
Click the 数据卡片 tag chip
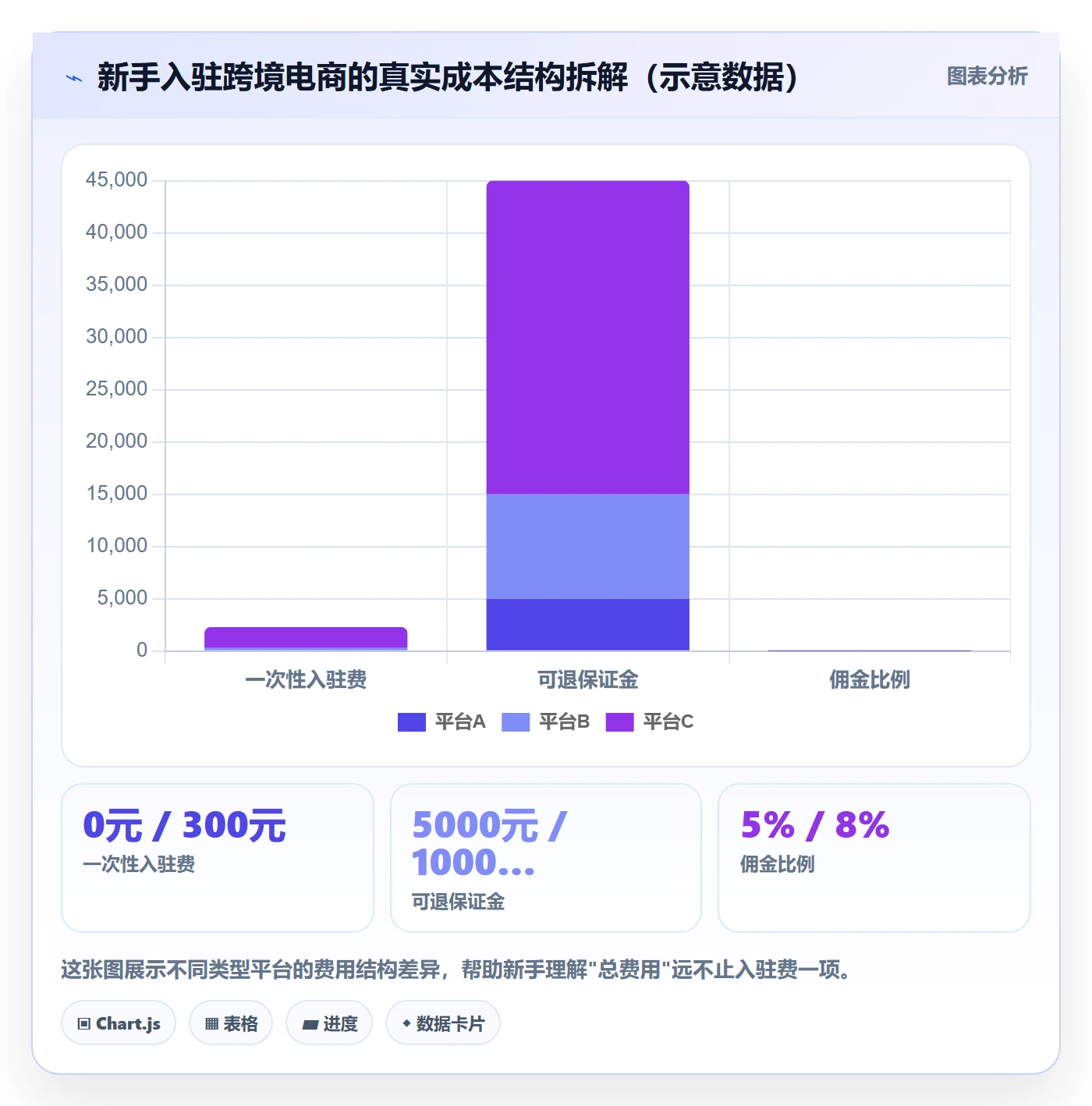[x=443, y=1023]
